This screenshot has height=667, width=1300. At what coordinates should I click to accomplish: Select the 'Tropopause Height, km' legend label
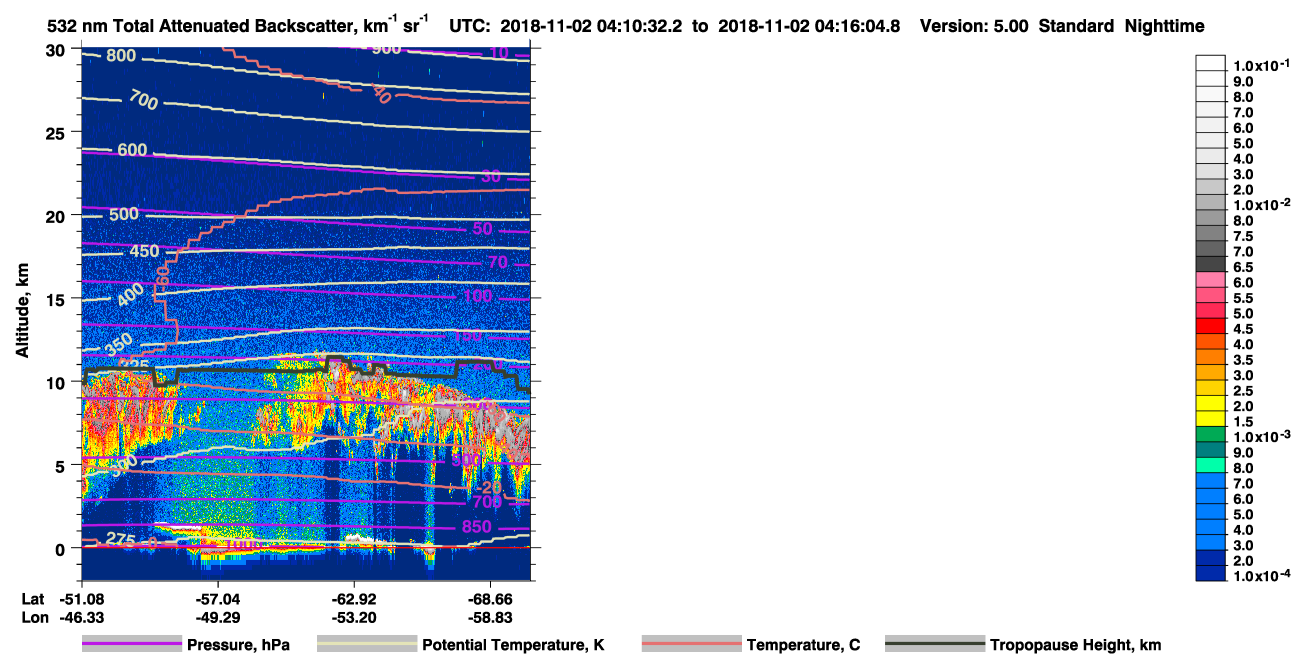click(x=1075, y=645)
